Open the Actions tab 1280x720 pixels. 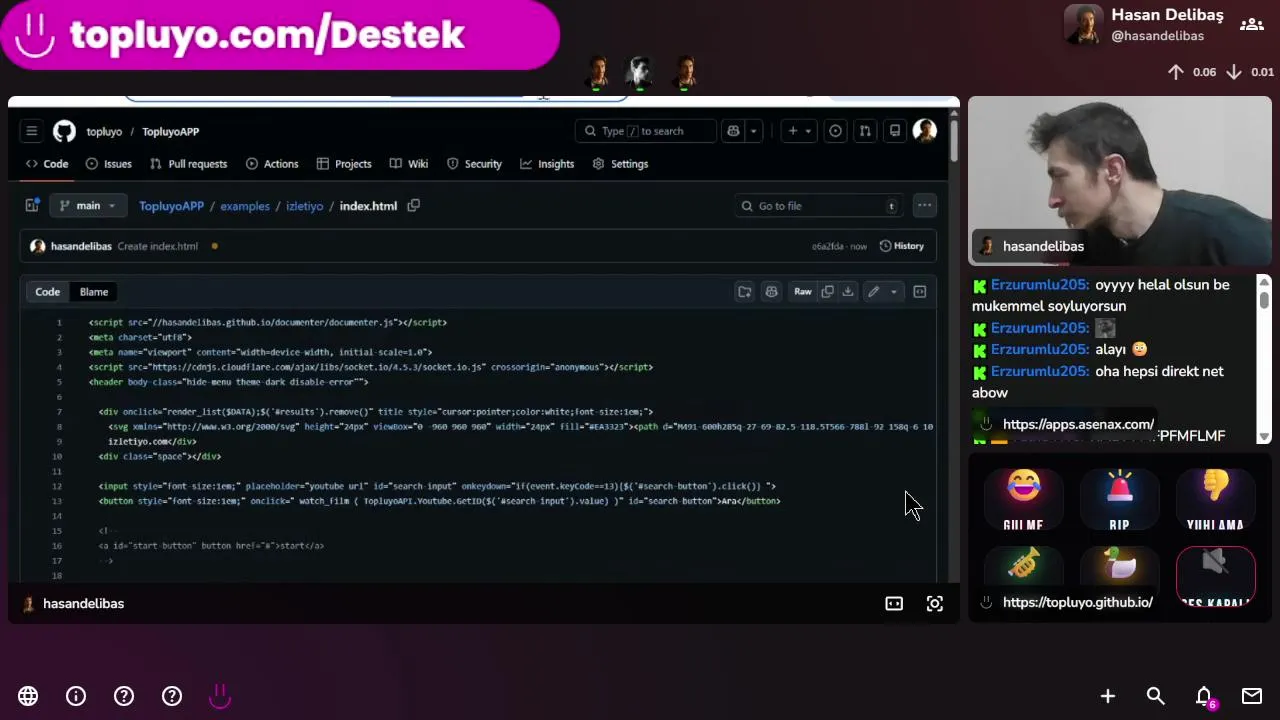(272, 164)
